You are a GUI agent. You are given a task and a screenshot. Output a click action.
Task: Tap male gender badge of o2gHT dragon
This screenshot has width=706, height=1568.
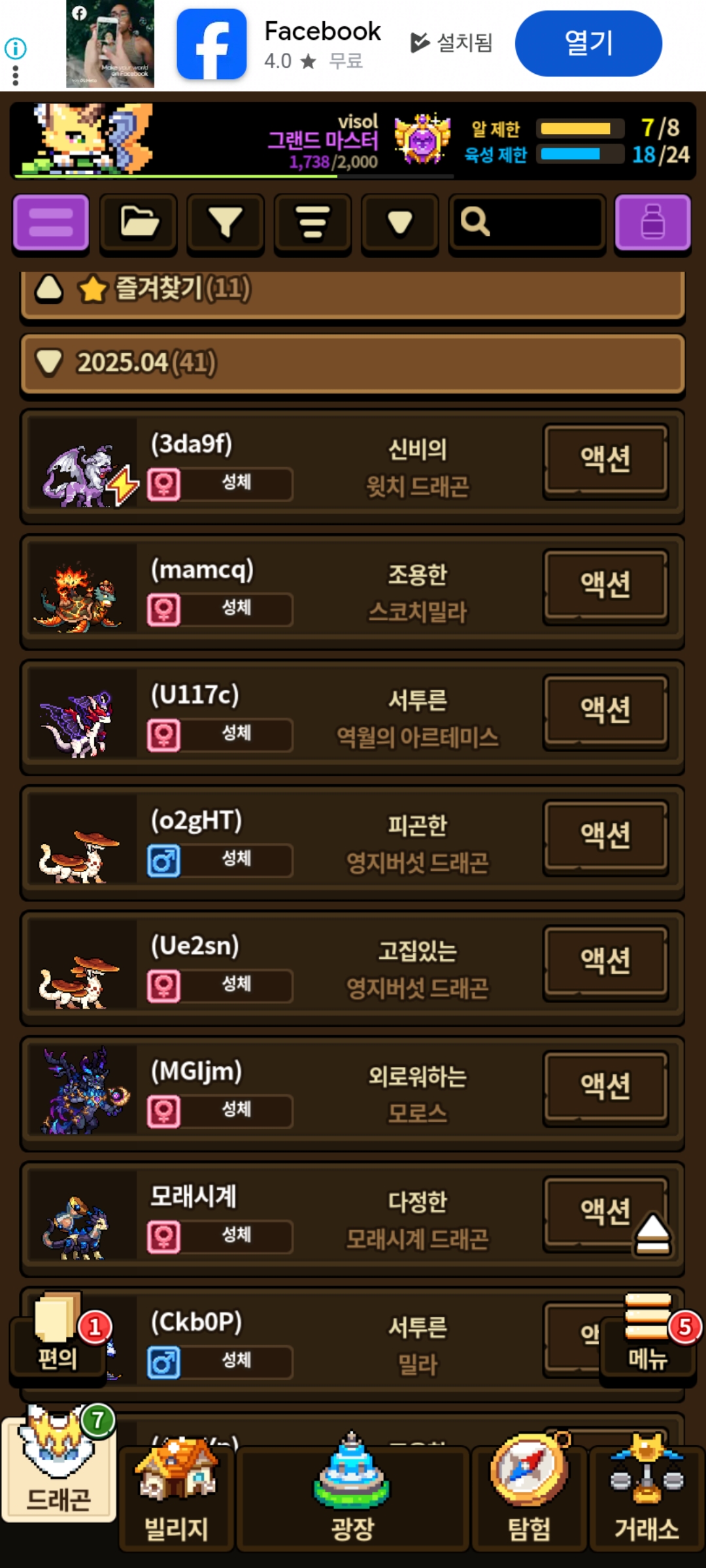[x=163, y=860]
